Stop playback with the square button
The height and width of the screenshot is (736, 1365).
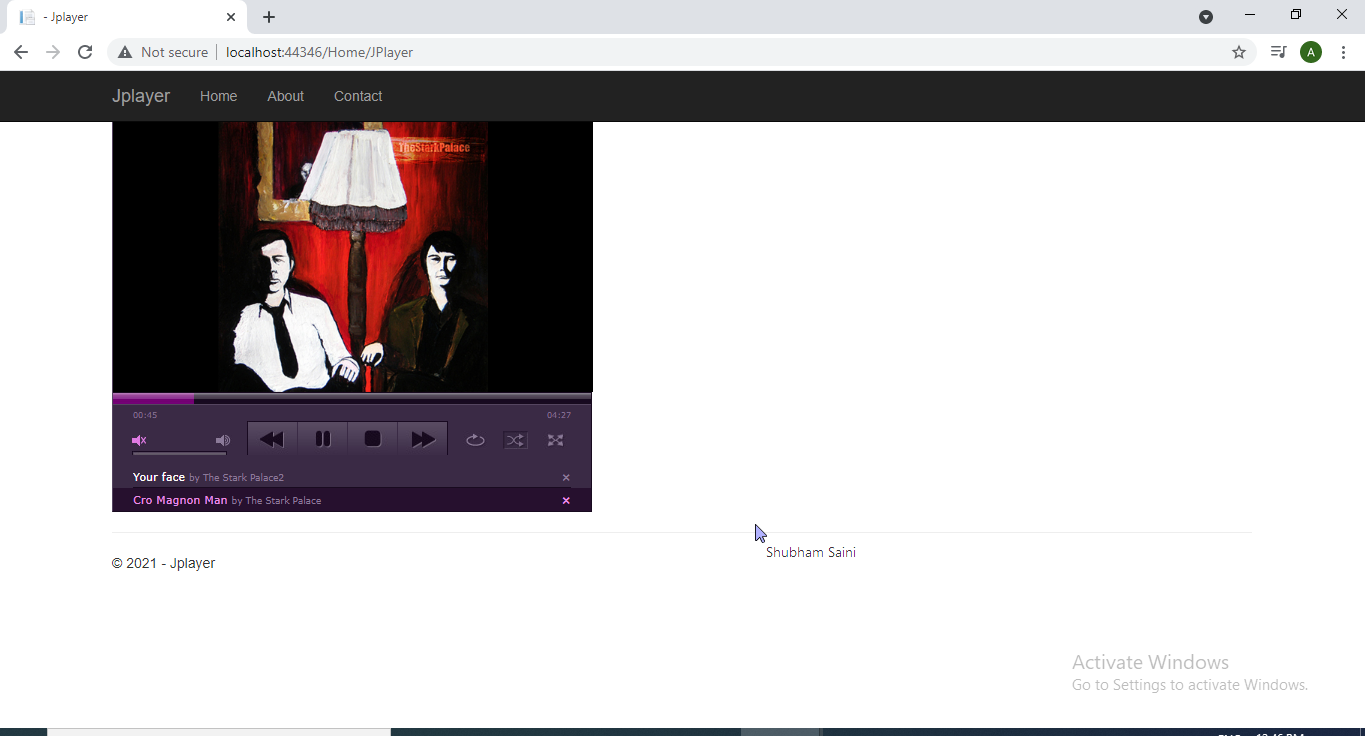373,439
